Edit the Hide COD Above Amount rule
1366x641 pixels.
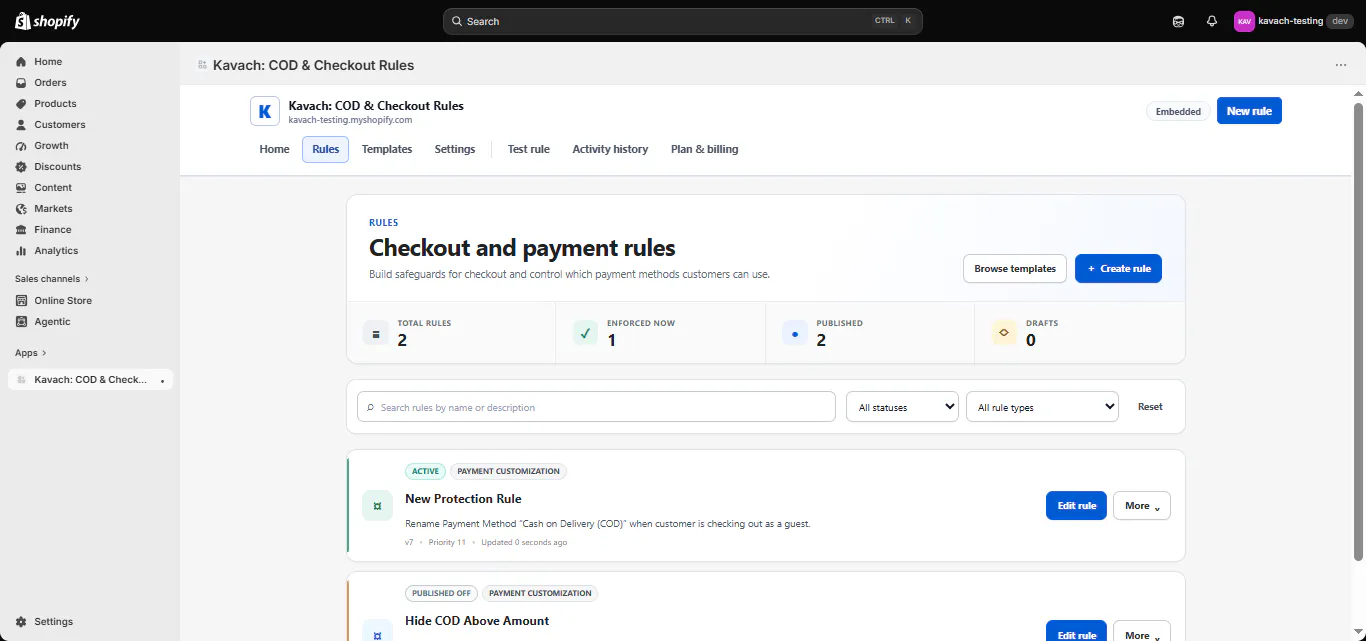coord(1076,632)
